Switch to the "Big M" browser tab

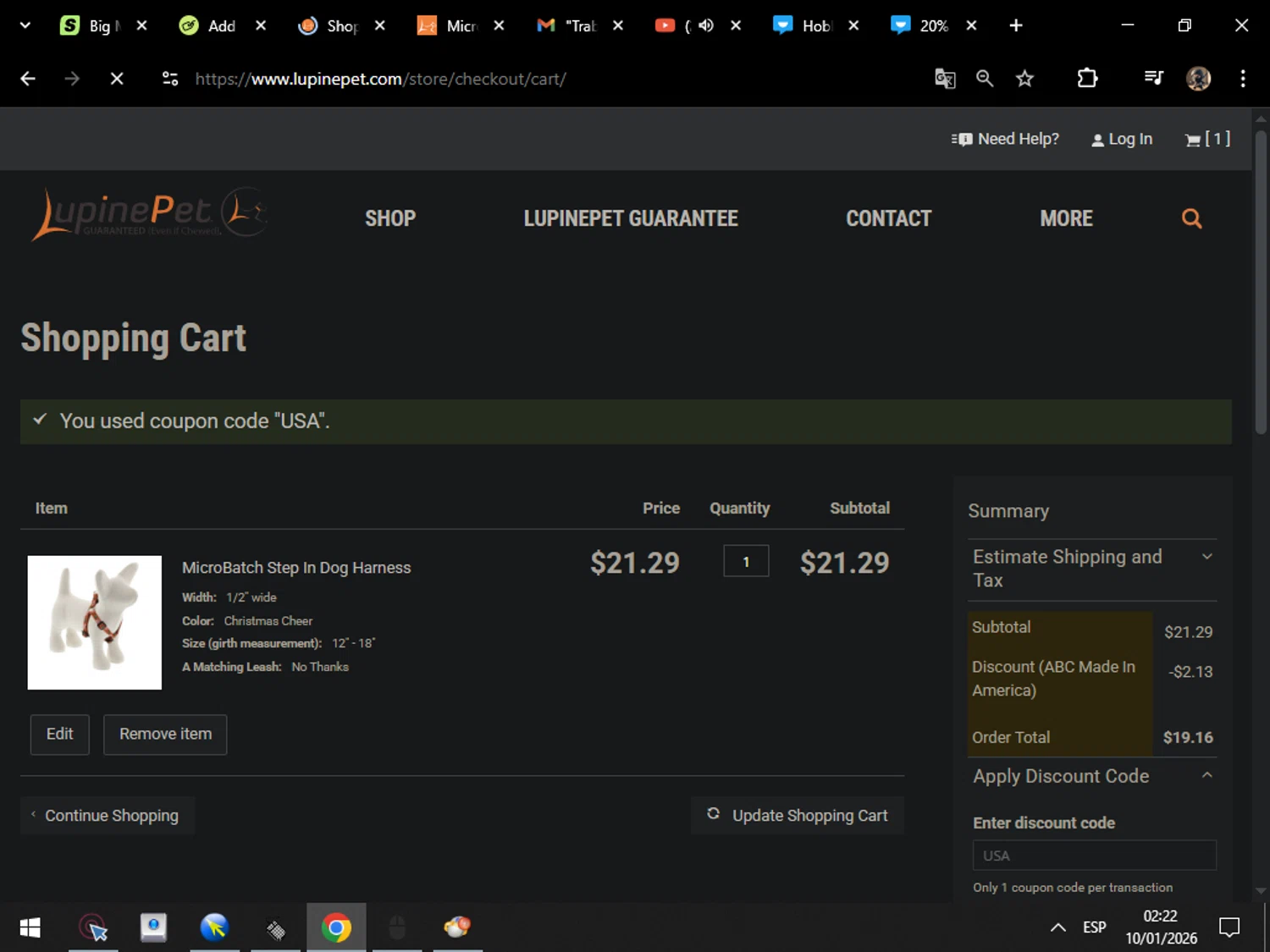click(x=89, y=25)
